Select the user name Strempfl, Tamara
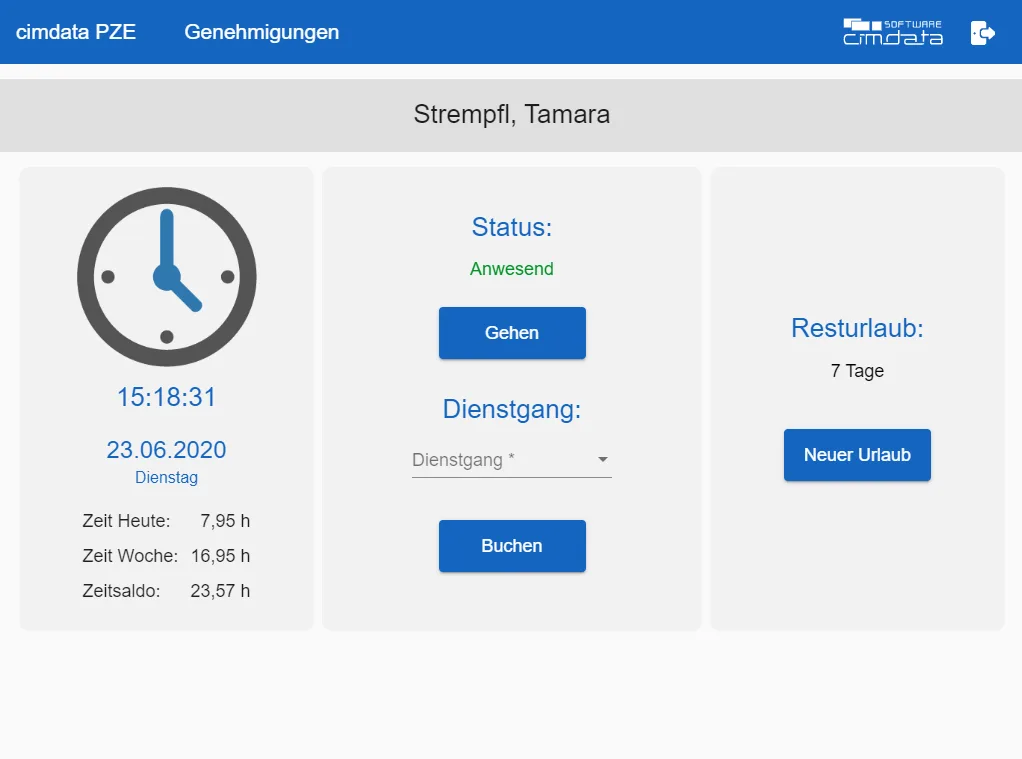This screenshot has height=759, width=1022. pyautogui.click(x=512, y=115)
